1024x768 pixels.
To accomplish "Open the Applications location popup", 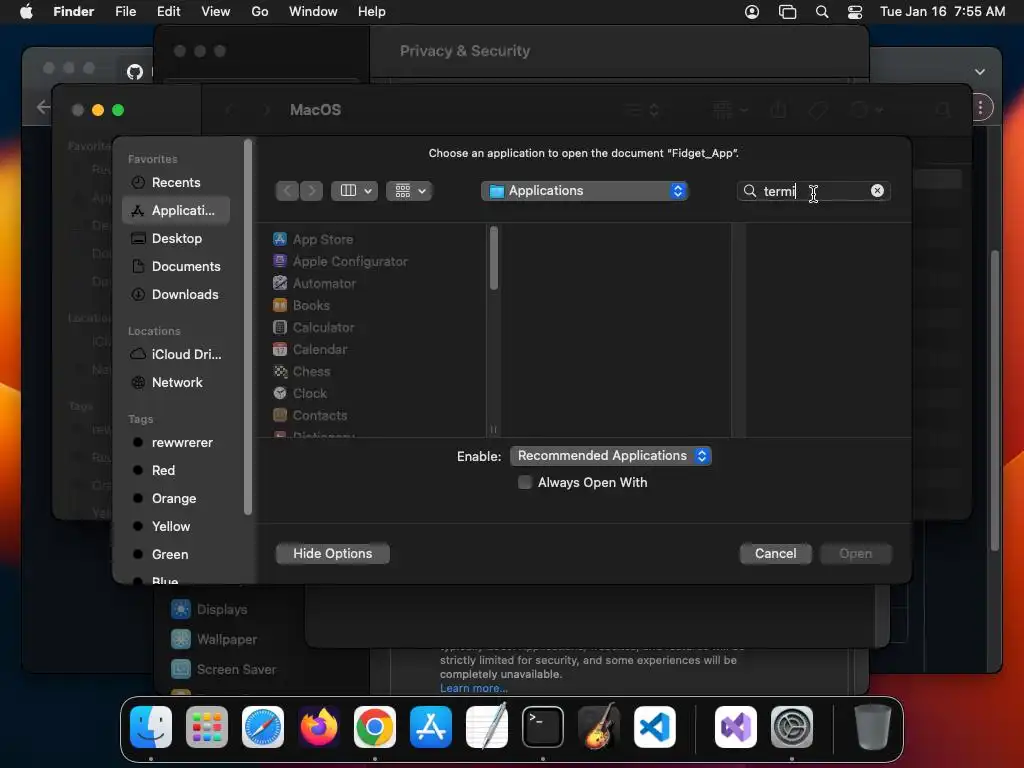I will (584, 191).
